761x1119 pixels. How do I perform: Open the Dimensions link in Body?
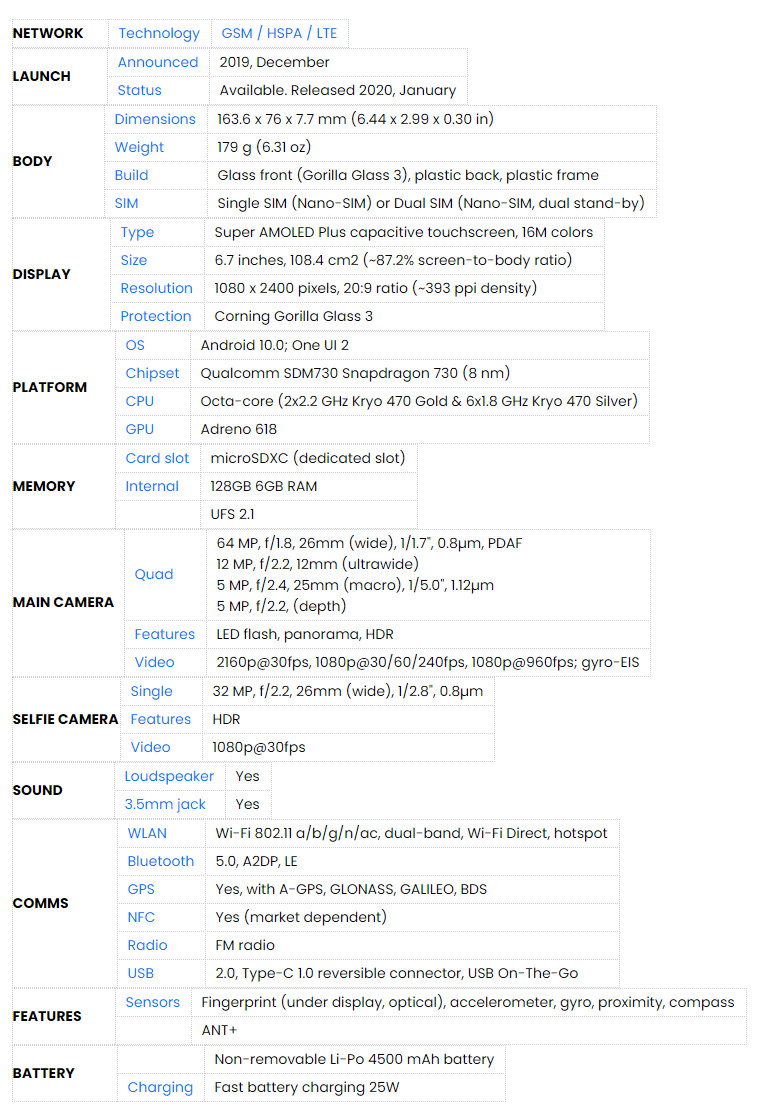[x=155, y=119]
